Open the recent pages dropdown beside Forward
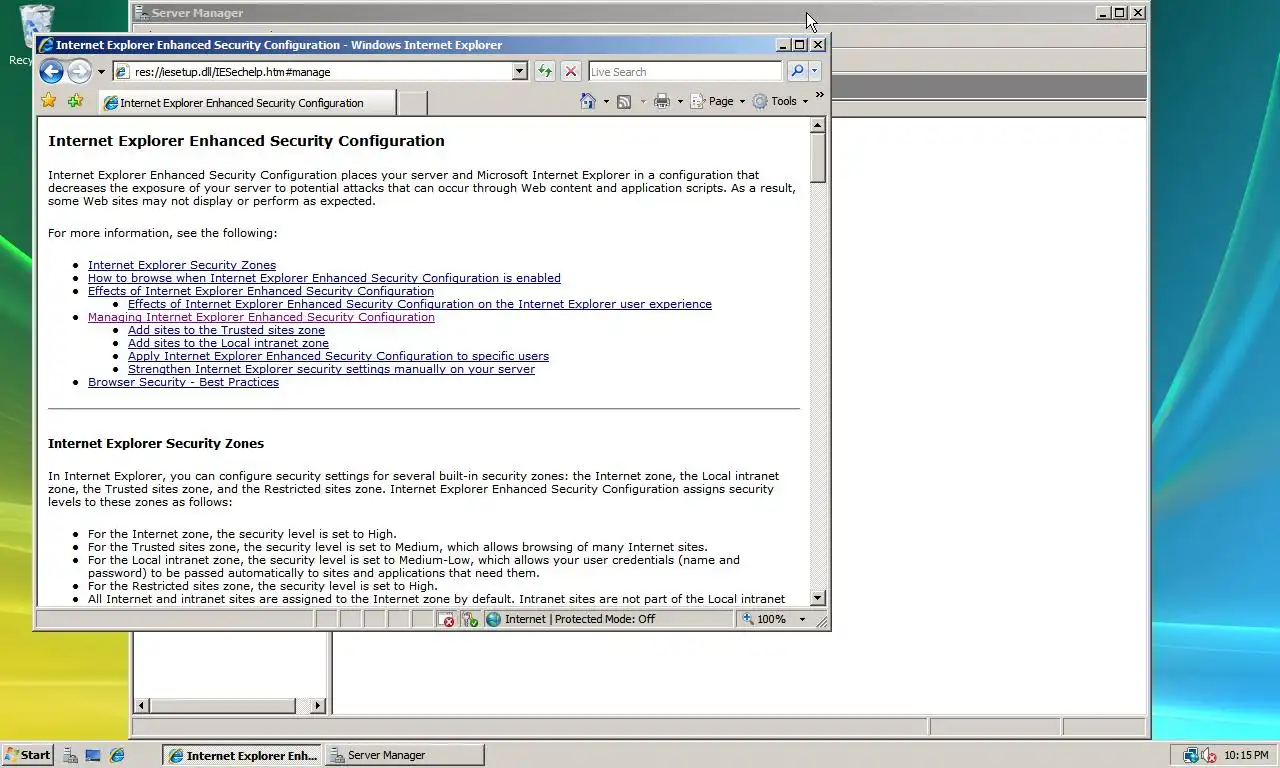The height and width of the screenshot is (768, 1280). coord(101,72)
